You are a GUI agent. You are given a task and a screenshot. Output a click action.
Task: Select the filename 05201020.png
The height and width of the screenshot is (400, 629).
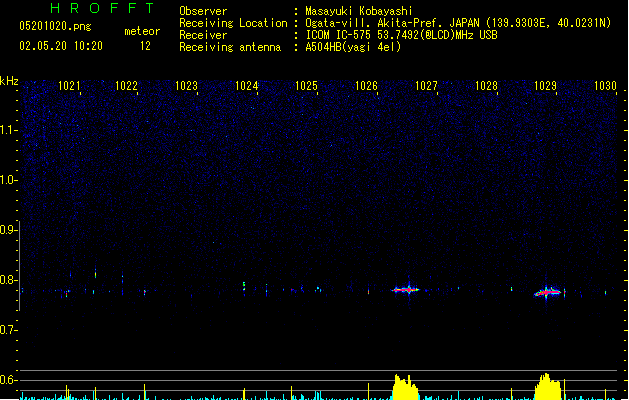[55, 26]
